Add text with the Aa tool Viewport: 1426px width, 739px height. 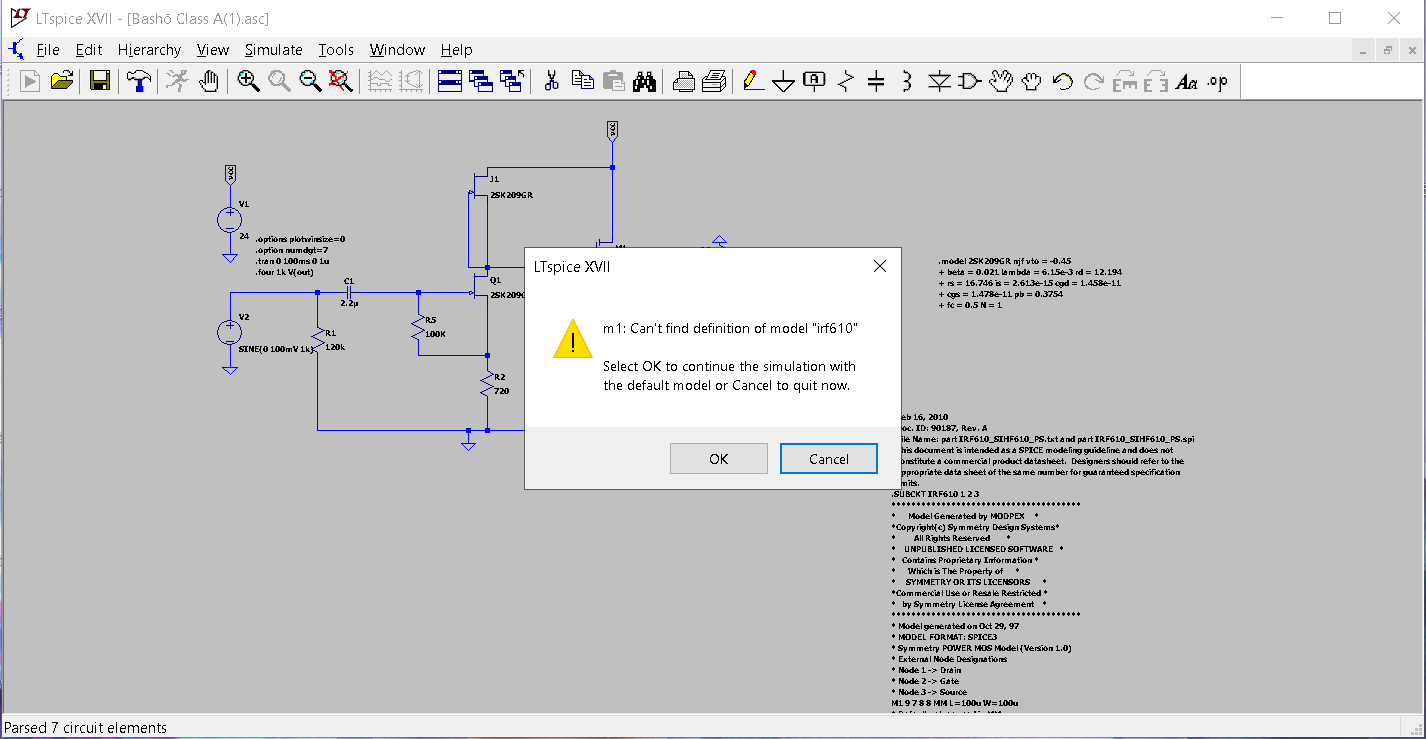[x=1187, y=82]
